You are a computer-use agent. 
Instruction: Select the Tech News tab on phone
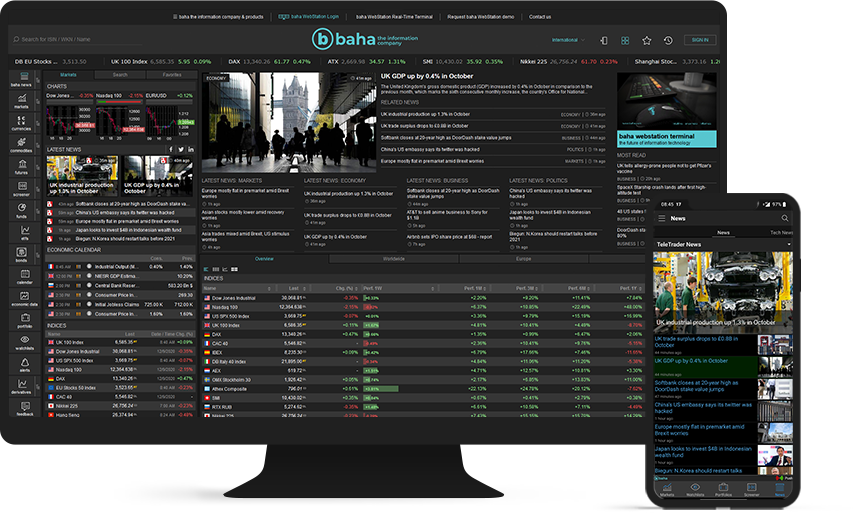coord(781,232)
